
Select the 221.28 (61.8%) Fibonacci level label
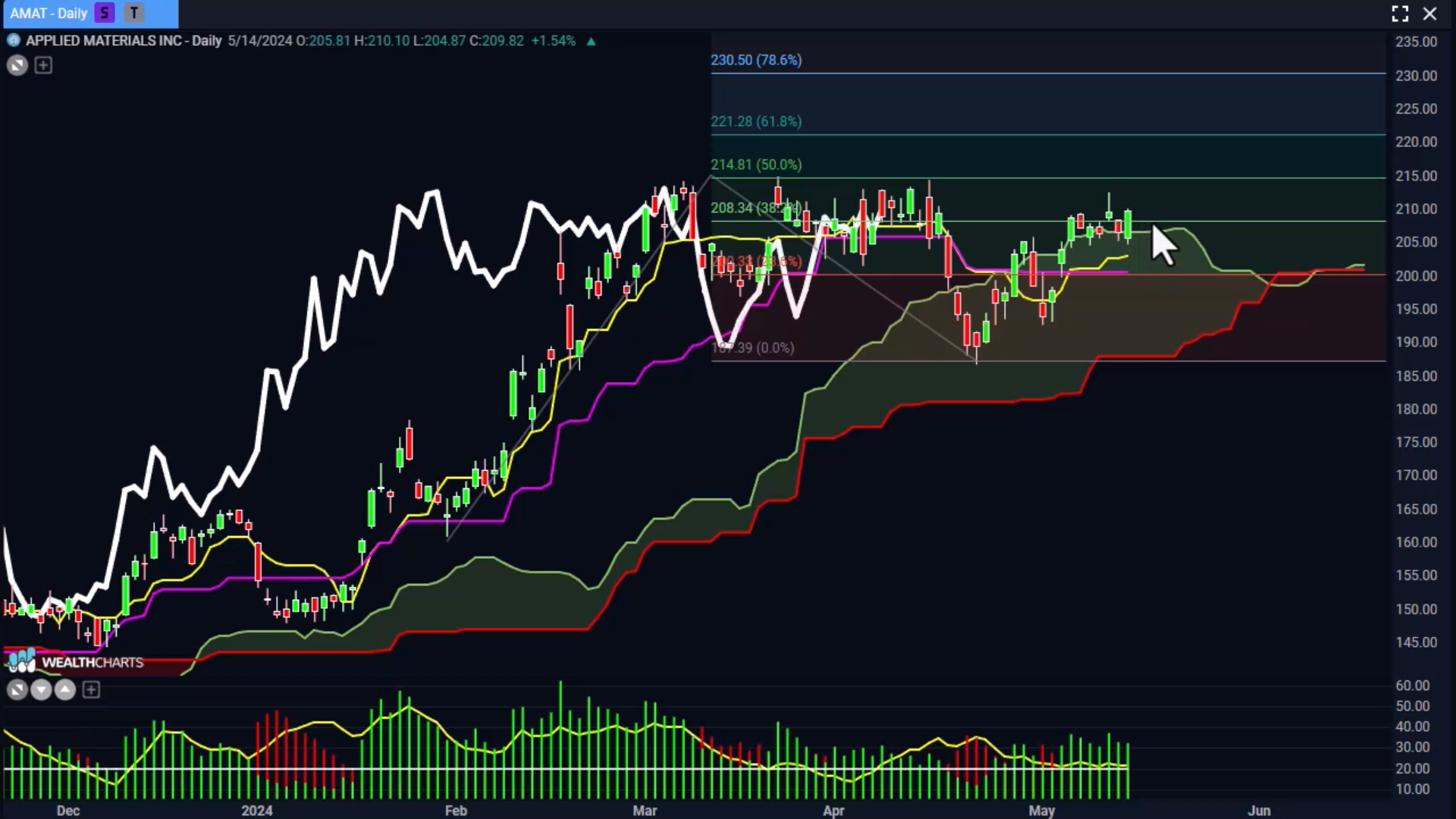coord(756,121)
